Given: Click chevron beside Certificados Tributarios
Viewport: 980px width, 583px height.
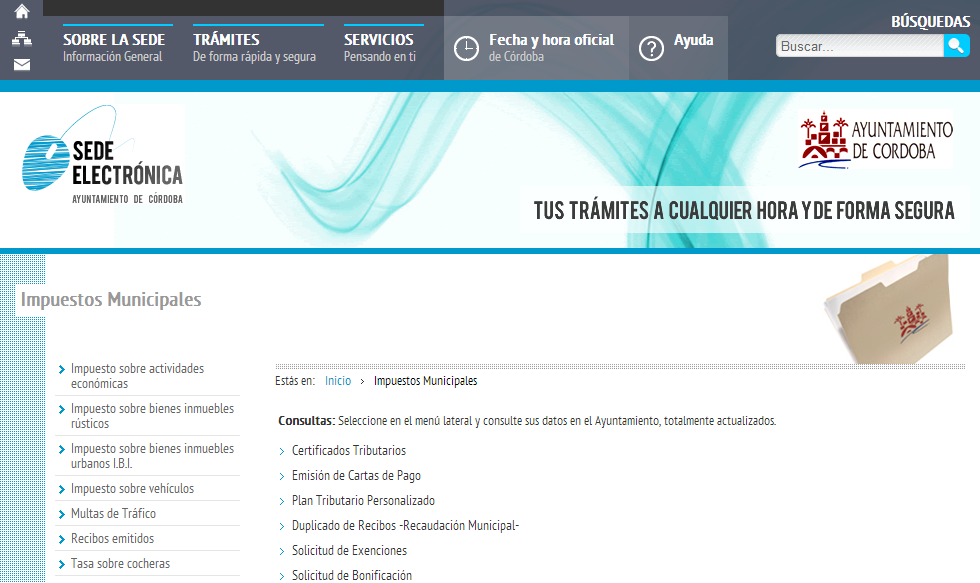Looking at the screenshot, I should point(282,451).
